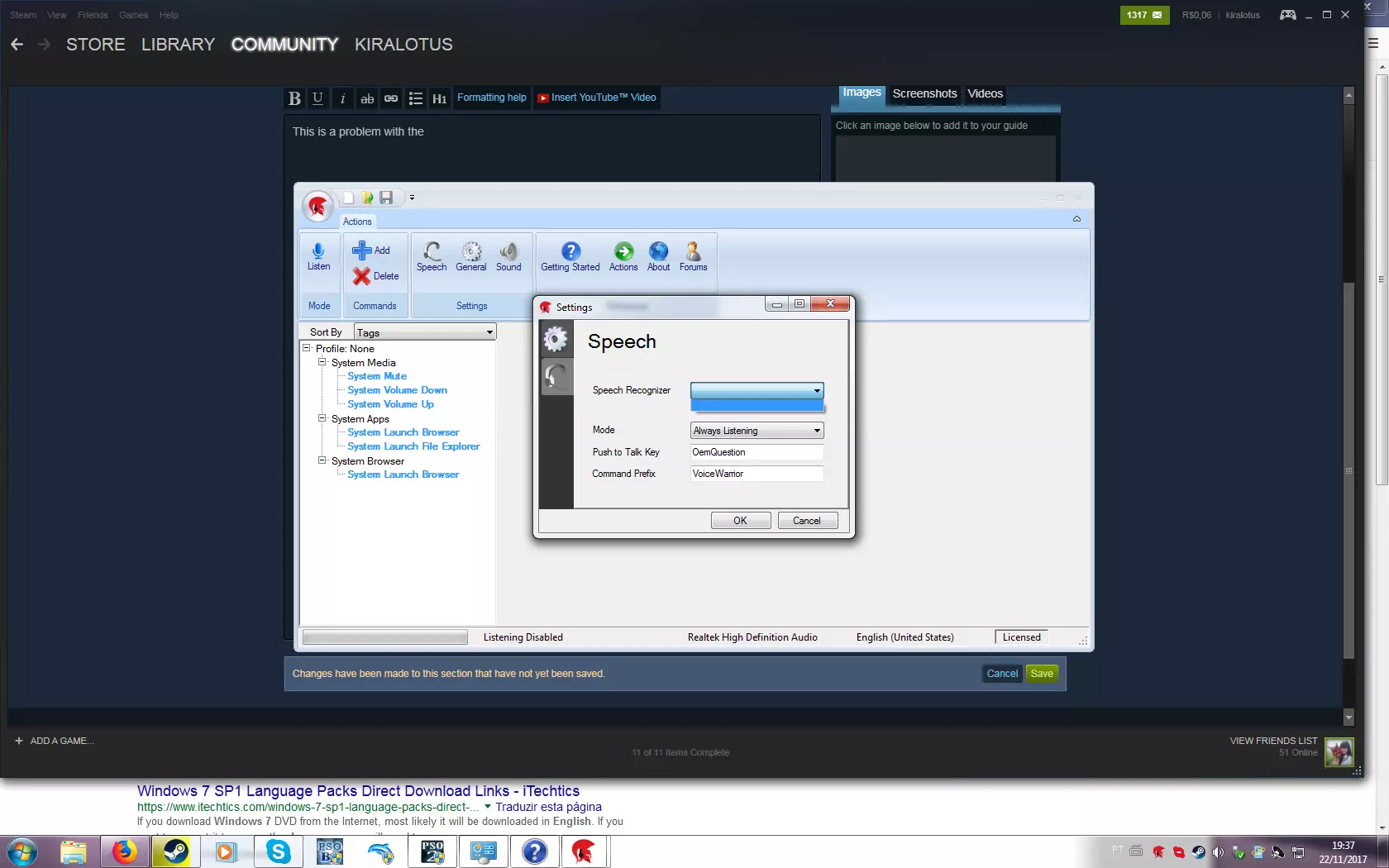Open the Formatting help link

point(492,98)
